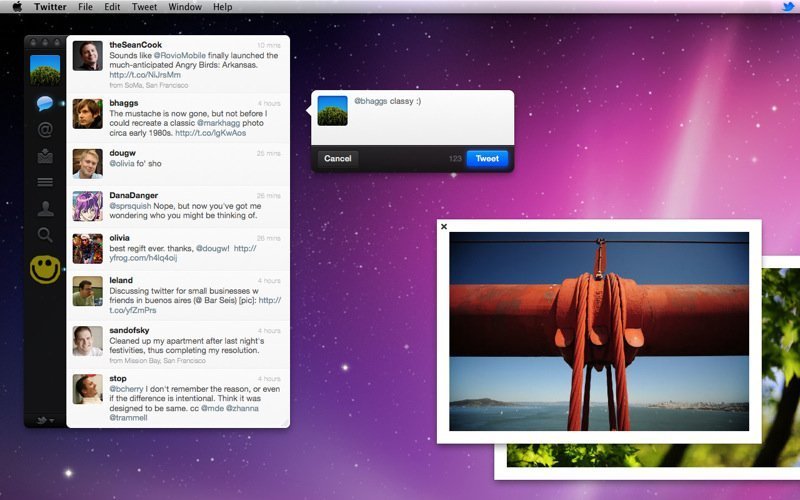Open the Help menu

coord(222,7)
